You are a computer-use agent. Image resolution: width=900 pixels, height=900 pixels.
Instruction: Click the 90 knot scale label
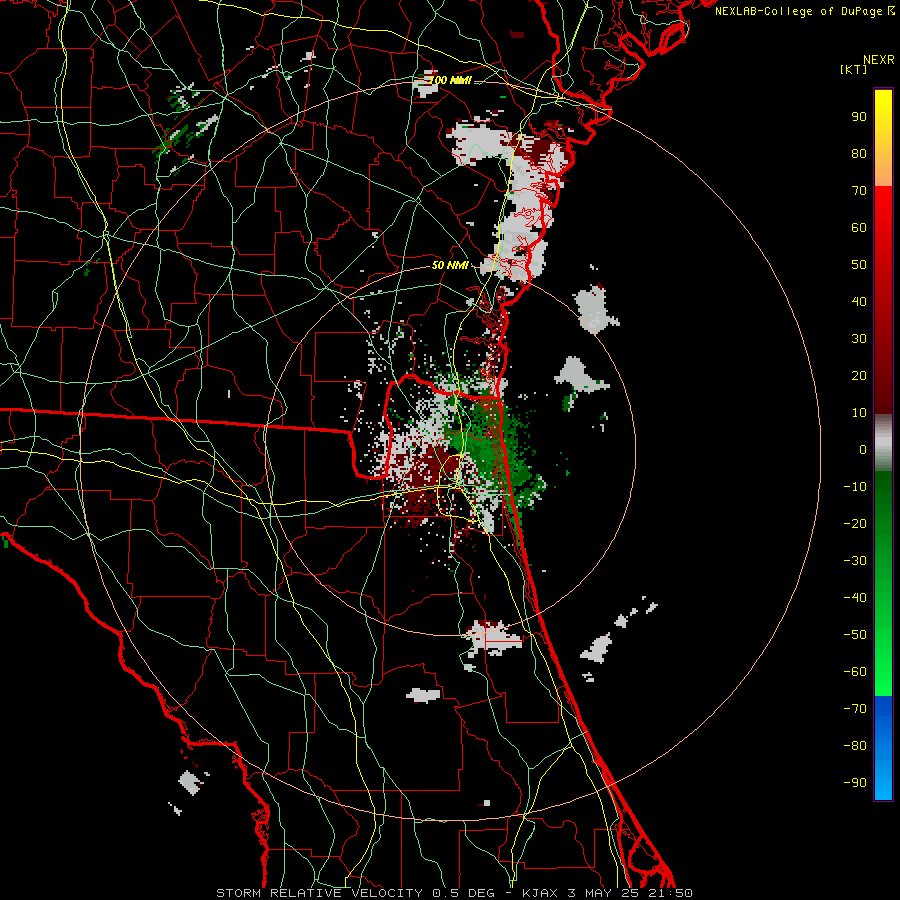click(x=859, y=117)
